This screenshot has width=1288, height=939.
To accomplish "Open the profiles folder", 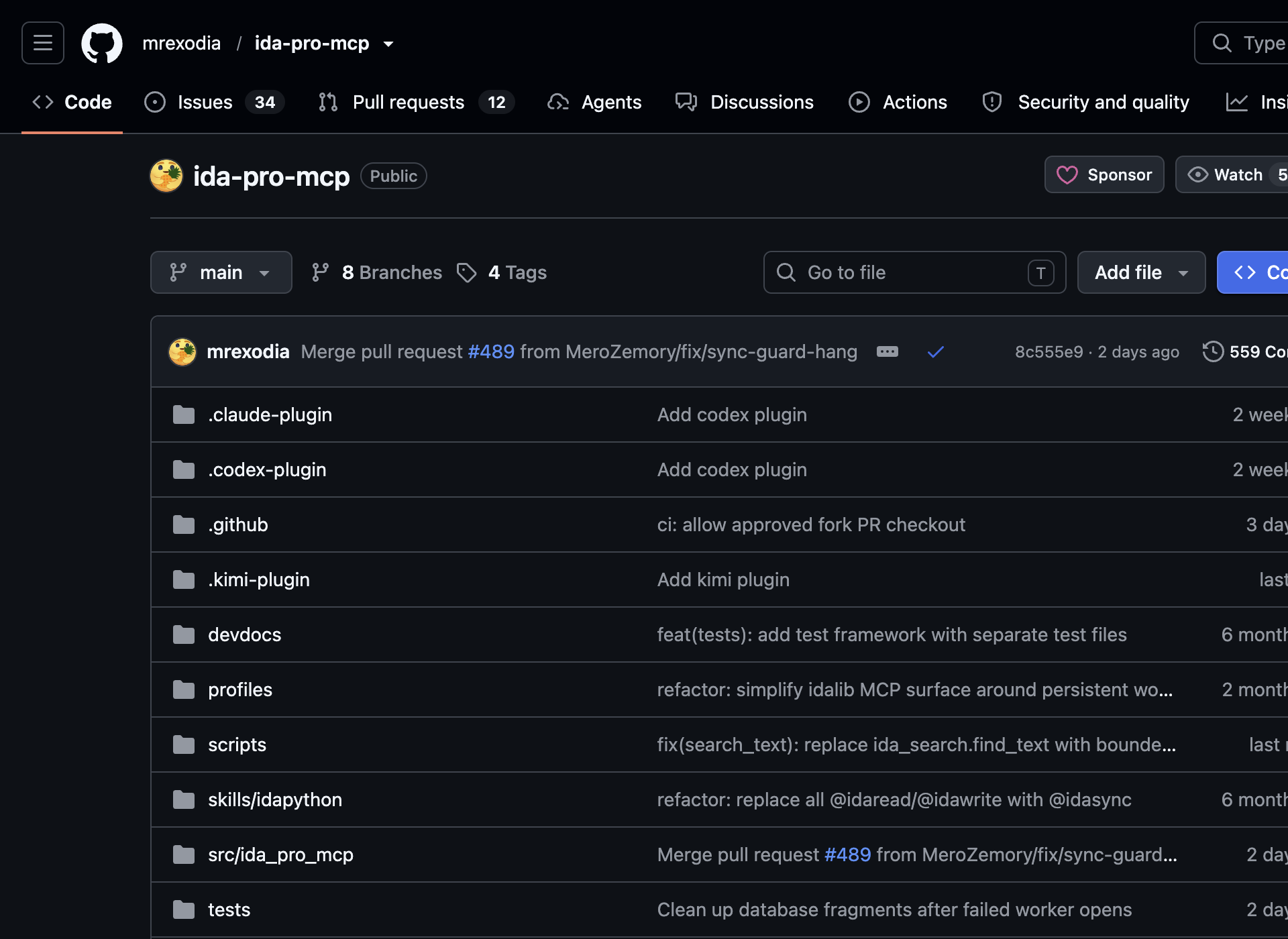I will click(240, 689).
